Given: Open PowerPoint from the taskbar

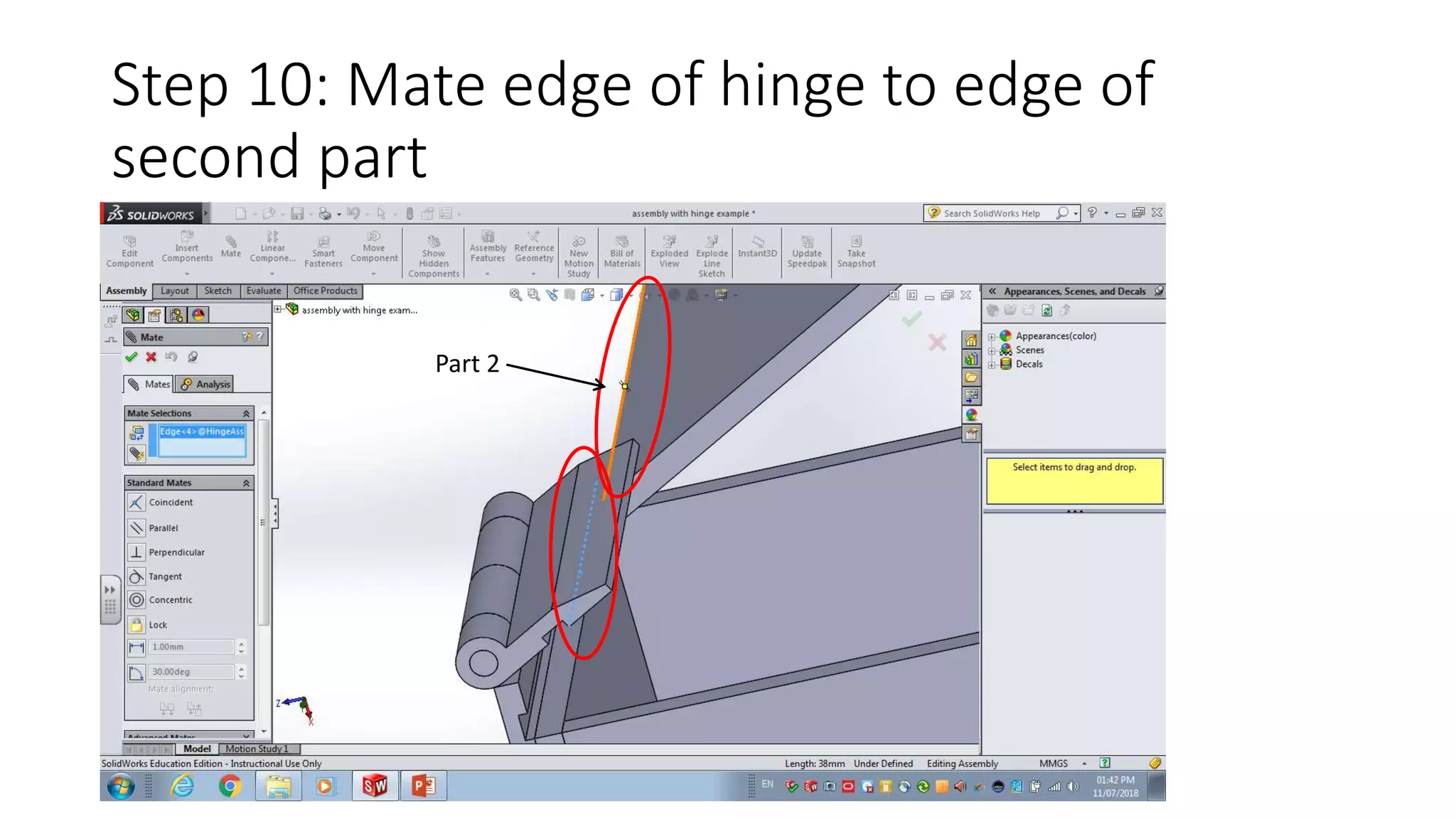Looking at the screenshot, I should (x=424, y=786).
